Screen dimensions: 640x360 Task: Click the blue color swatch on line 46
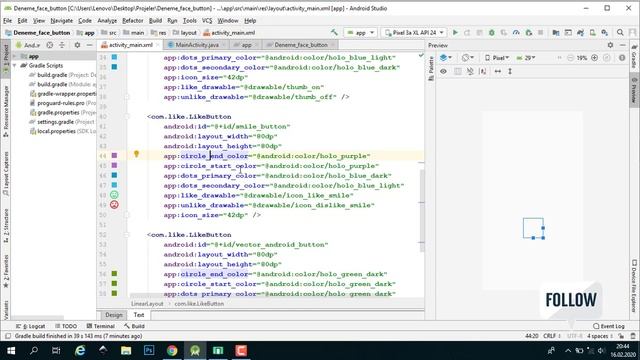pos(114,175)
